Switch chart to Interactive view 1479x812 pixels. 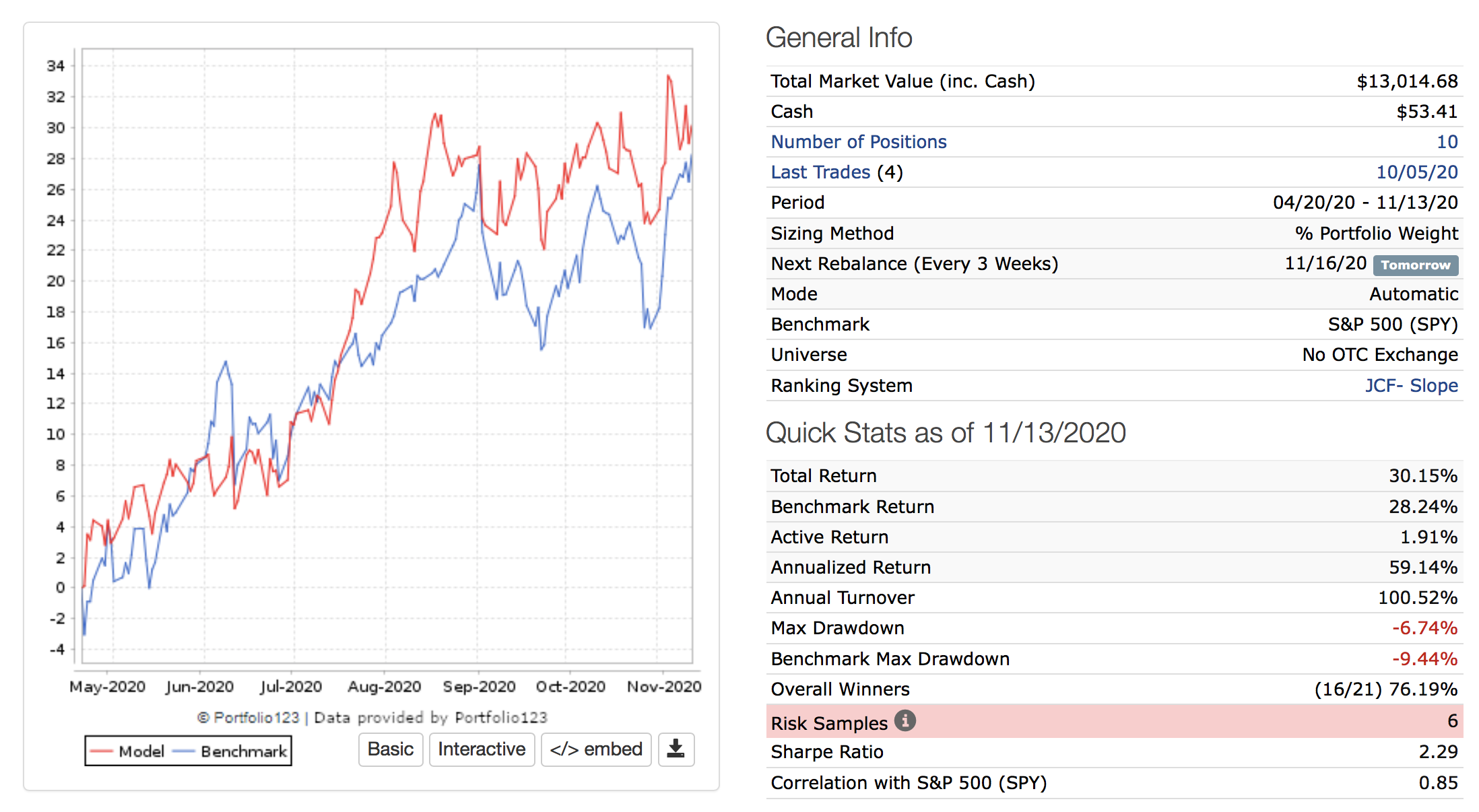pos(482,749)
